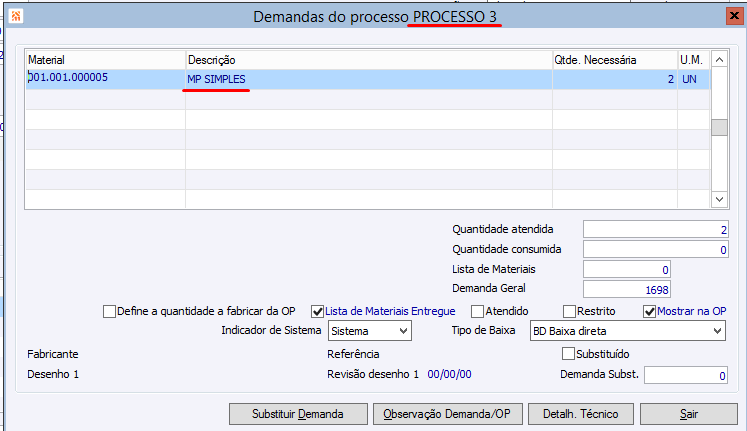Screen dimensions: 747x431
Task: Close the Demandas do processo window
Action: point(734,16)
